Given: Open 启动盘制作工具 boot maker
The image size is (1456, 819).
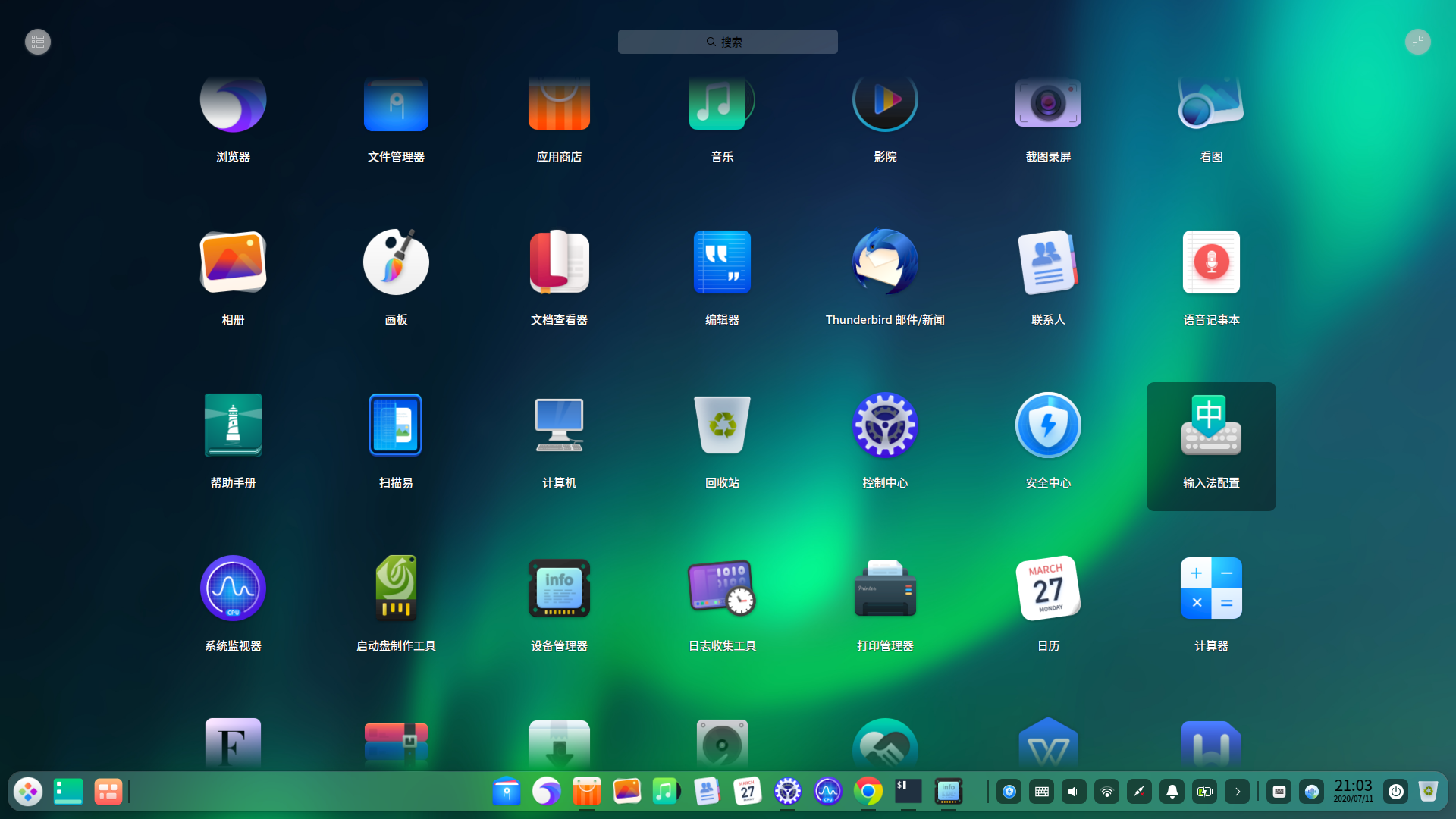Looking at the screenshot, I should 396,588.
